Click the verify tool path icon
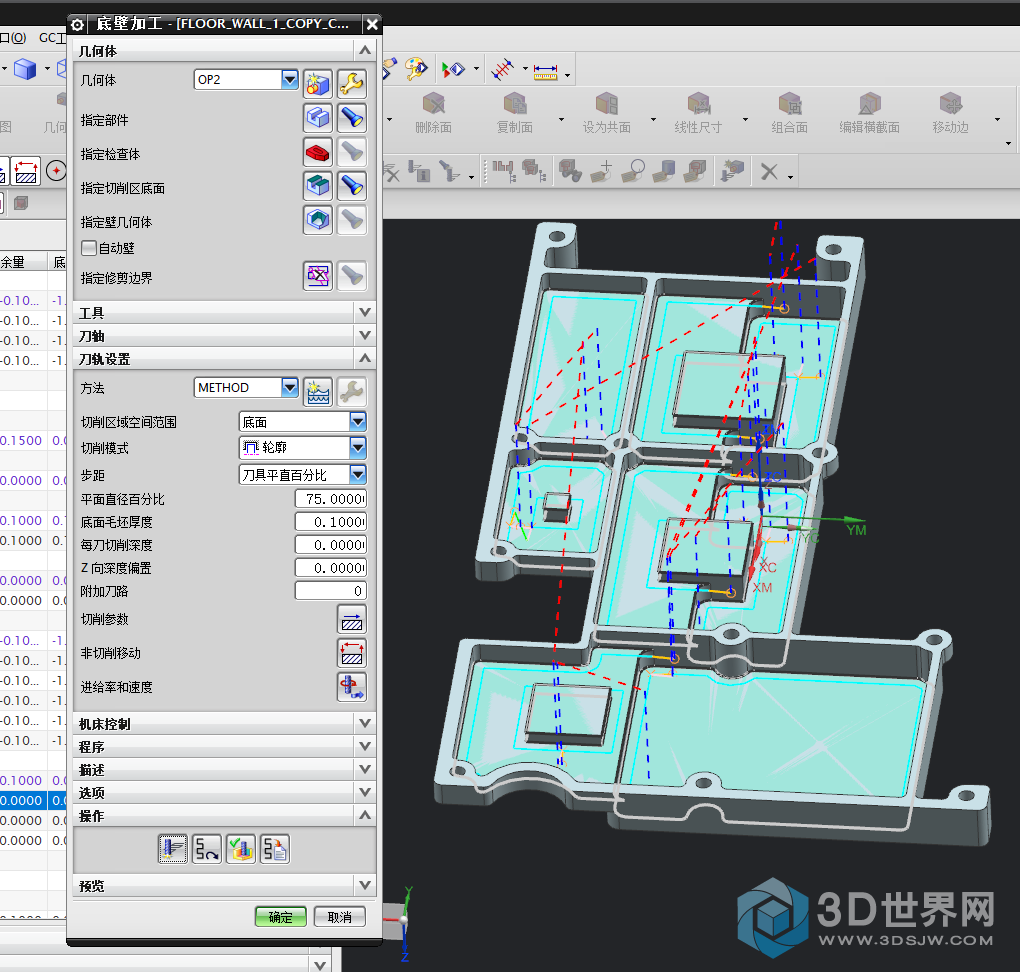 pyautogui.click(x=240, y=850)
